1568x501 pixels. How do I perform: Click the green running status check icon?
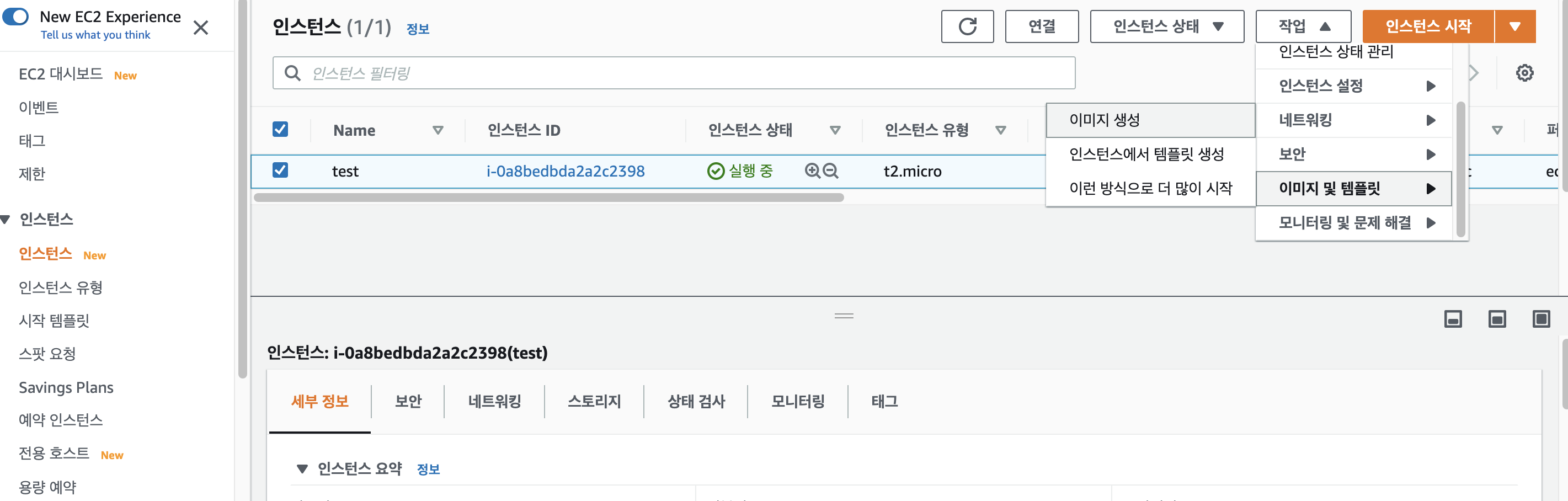coord(715,171)
